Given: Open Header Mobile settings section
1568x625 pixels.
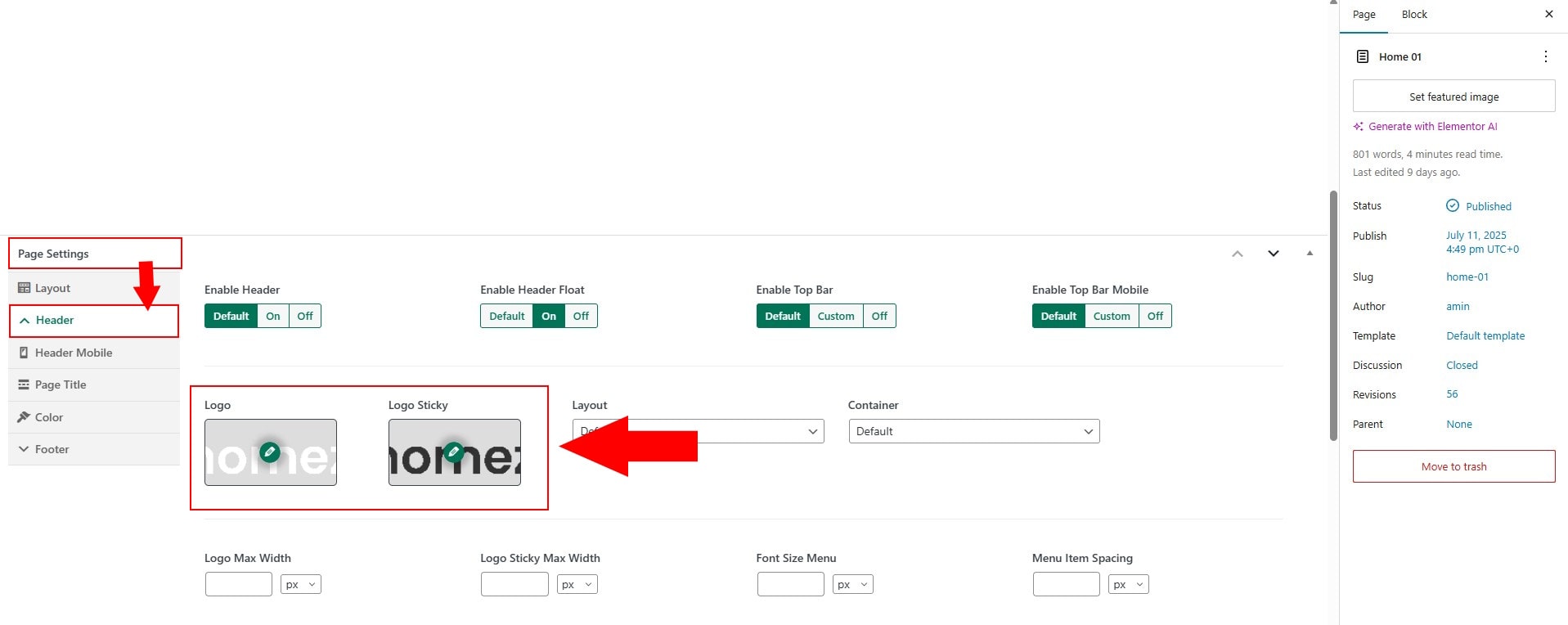Looking at the screenshot, I should (x=74, y=353).
